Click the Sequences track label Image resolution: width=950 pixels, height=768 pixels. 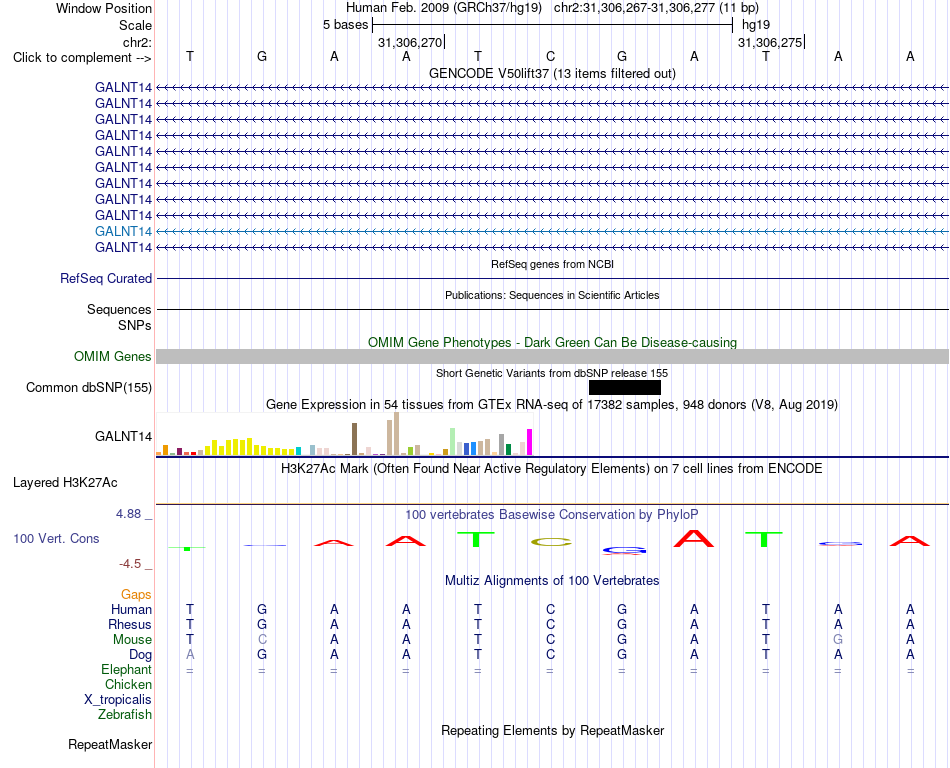click(x=119, y=310)
